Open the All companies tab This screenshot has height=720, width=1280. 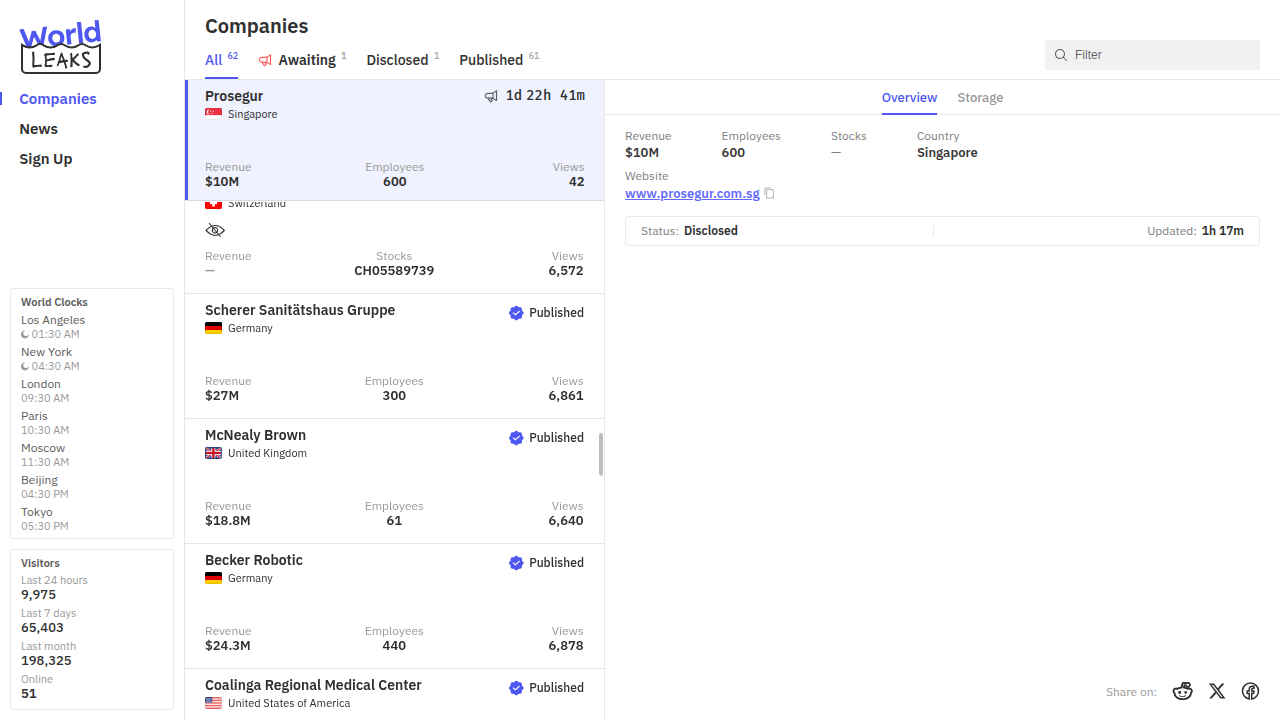point(221,60)
